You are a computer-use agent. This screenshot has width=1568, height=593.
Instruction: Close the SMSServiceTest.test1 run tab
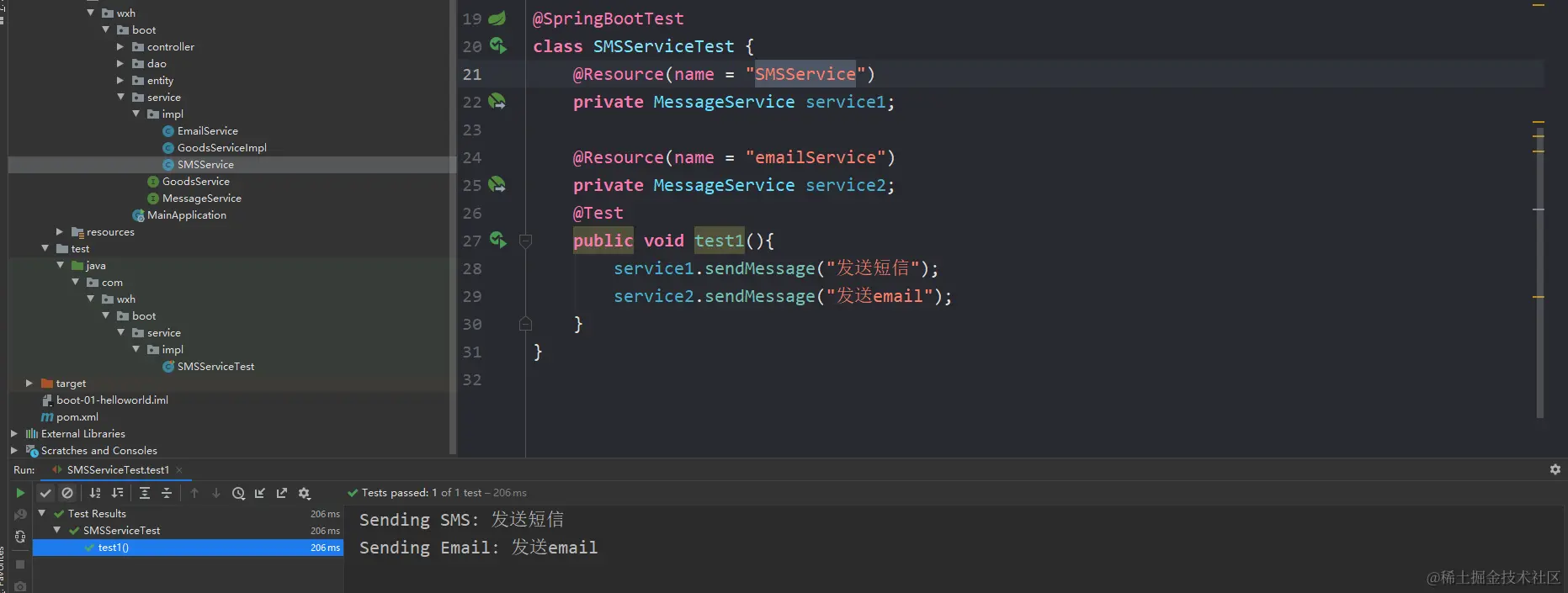pos(179,470)
